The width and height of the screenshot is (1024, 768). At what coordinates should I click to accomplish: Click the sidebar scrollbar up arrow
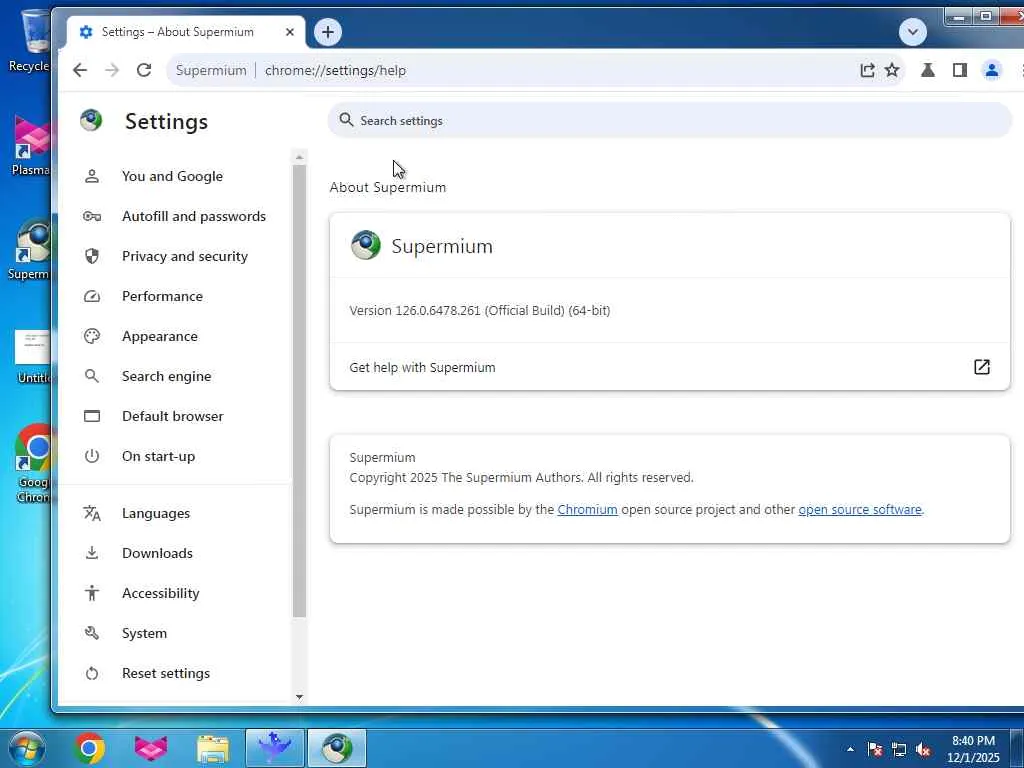click(x=299, y=157)
